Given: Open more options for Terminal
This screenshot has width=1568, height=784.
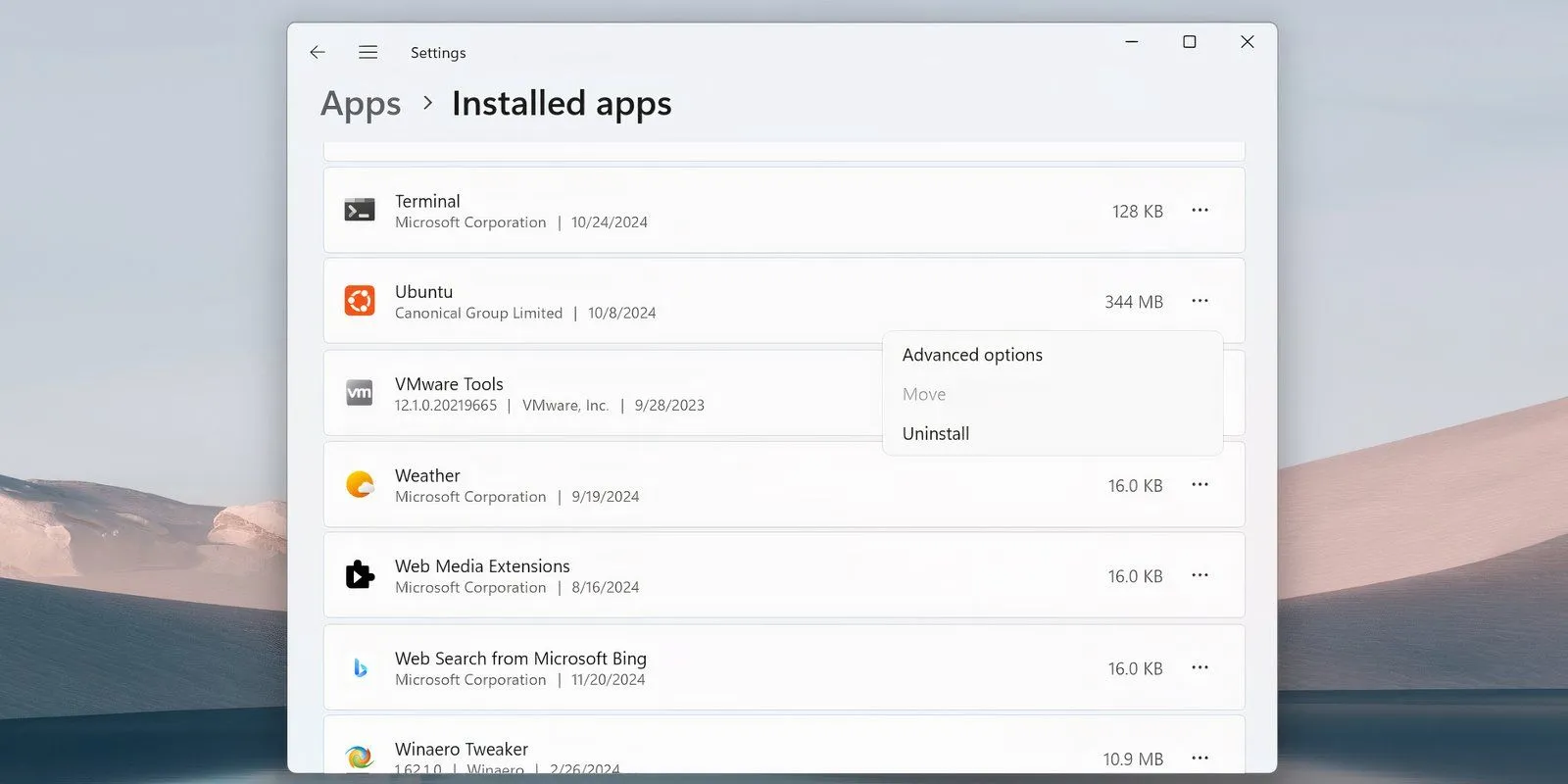Looking at the screenshot, I should click(1200, 210).
